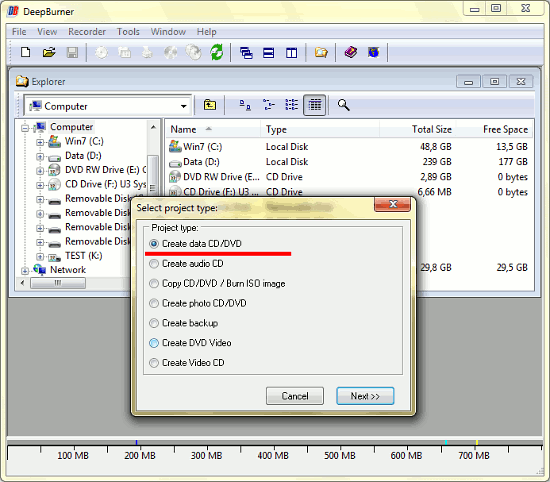Screen dimensions: 550x482
Task: Click the 700 MB mark on size ruler
Action: (x=474, y=456)
